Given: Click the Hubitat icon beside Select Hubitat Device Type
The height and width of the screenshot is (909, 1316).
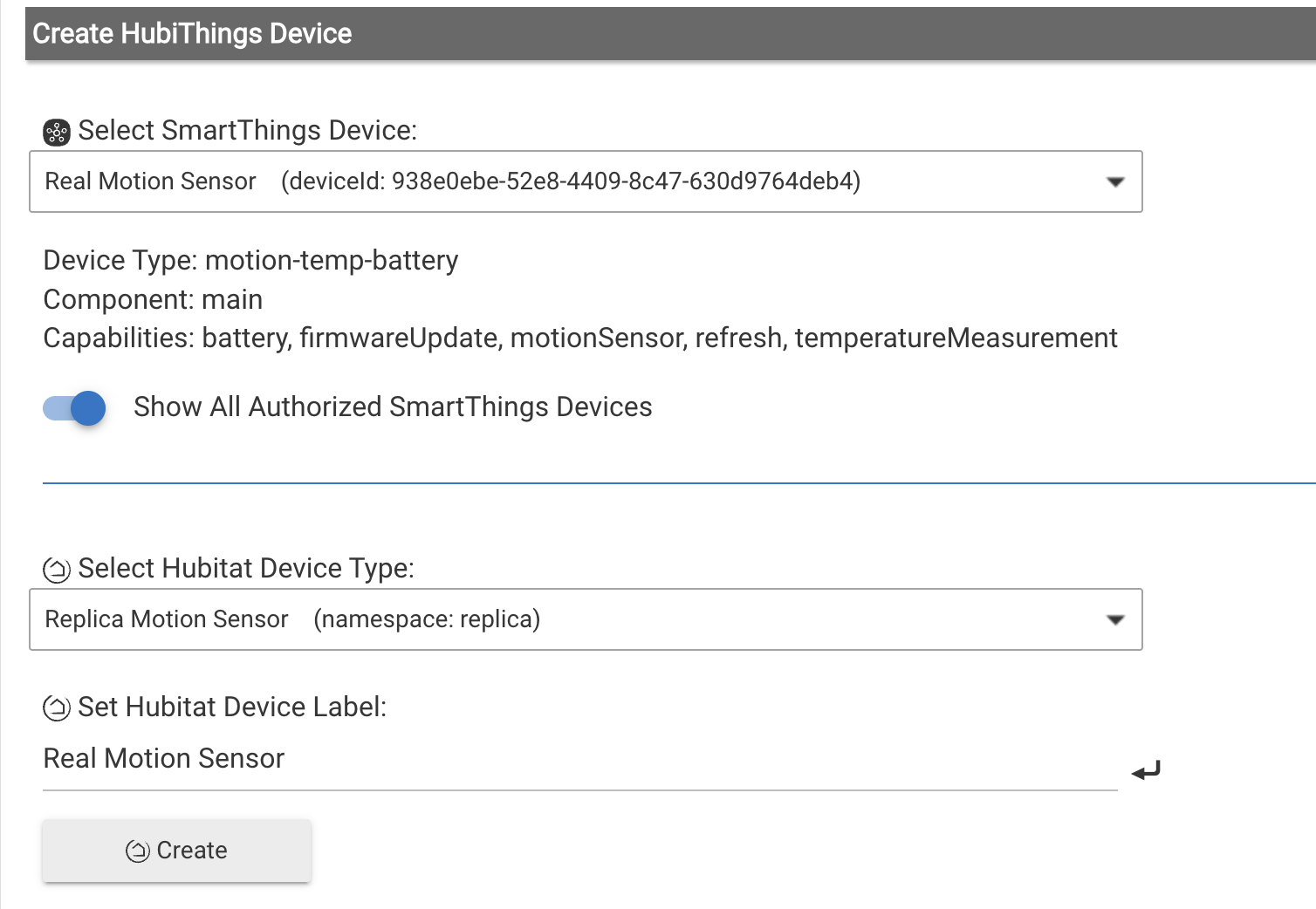Looking at the screenshot, I should 57,571.
